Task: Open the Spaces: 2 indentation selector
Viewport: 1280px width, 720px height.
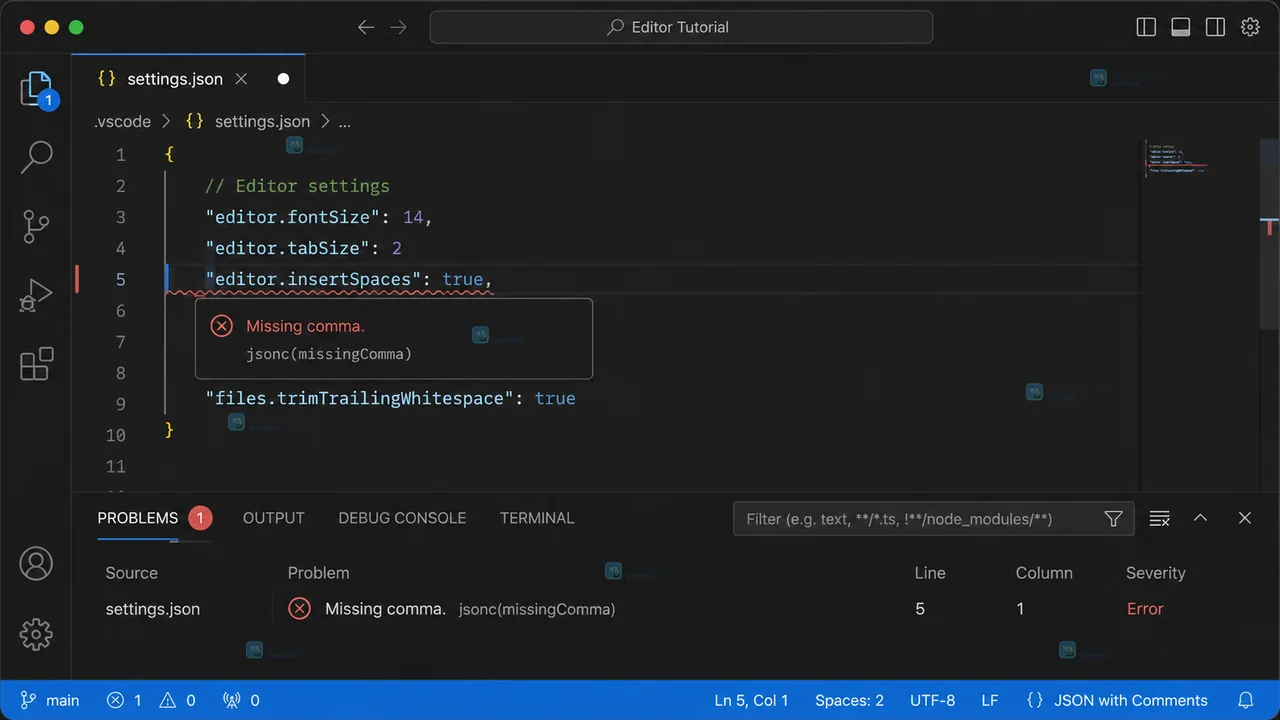Action: pos(849,700)
